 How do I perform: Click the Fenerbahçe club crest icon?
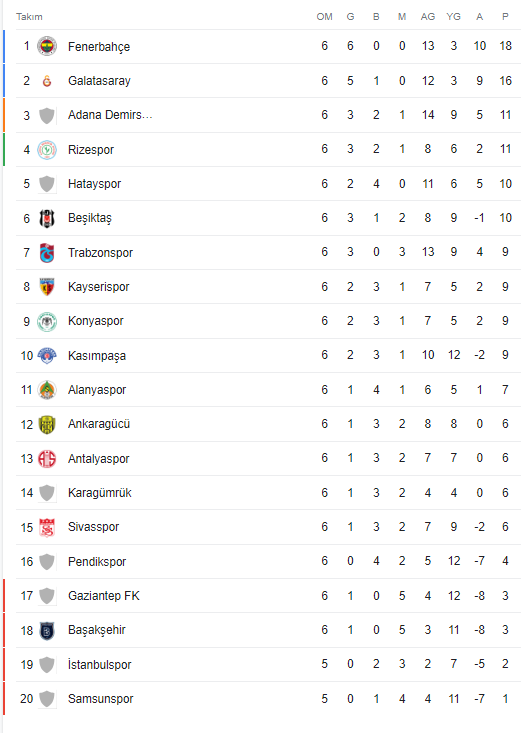click(47, 46)
